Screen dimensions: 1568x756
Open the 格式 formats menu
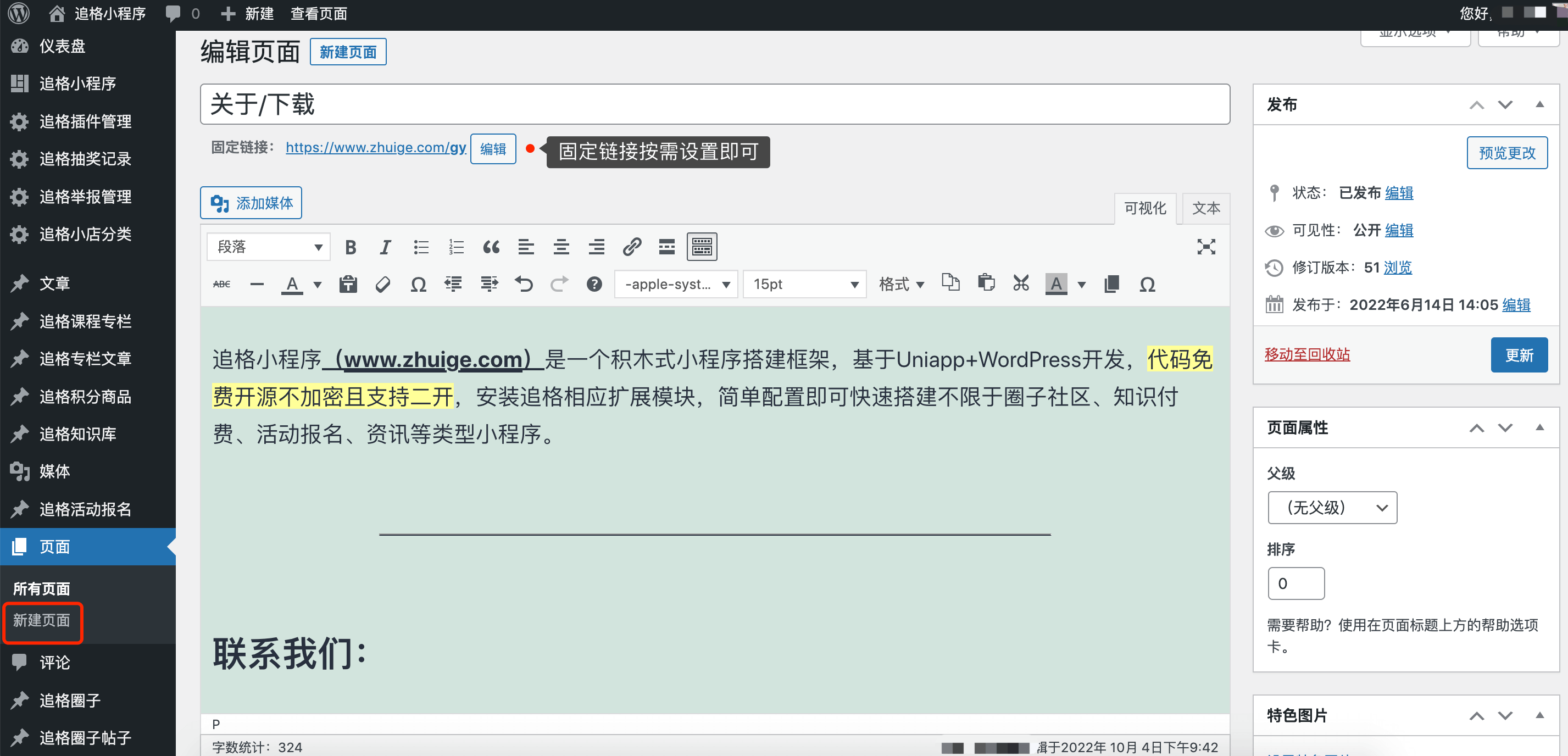point(901,284)
